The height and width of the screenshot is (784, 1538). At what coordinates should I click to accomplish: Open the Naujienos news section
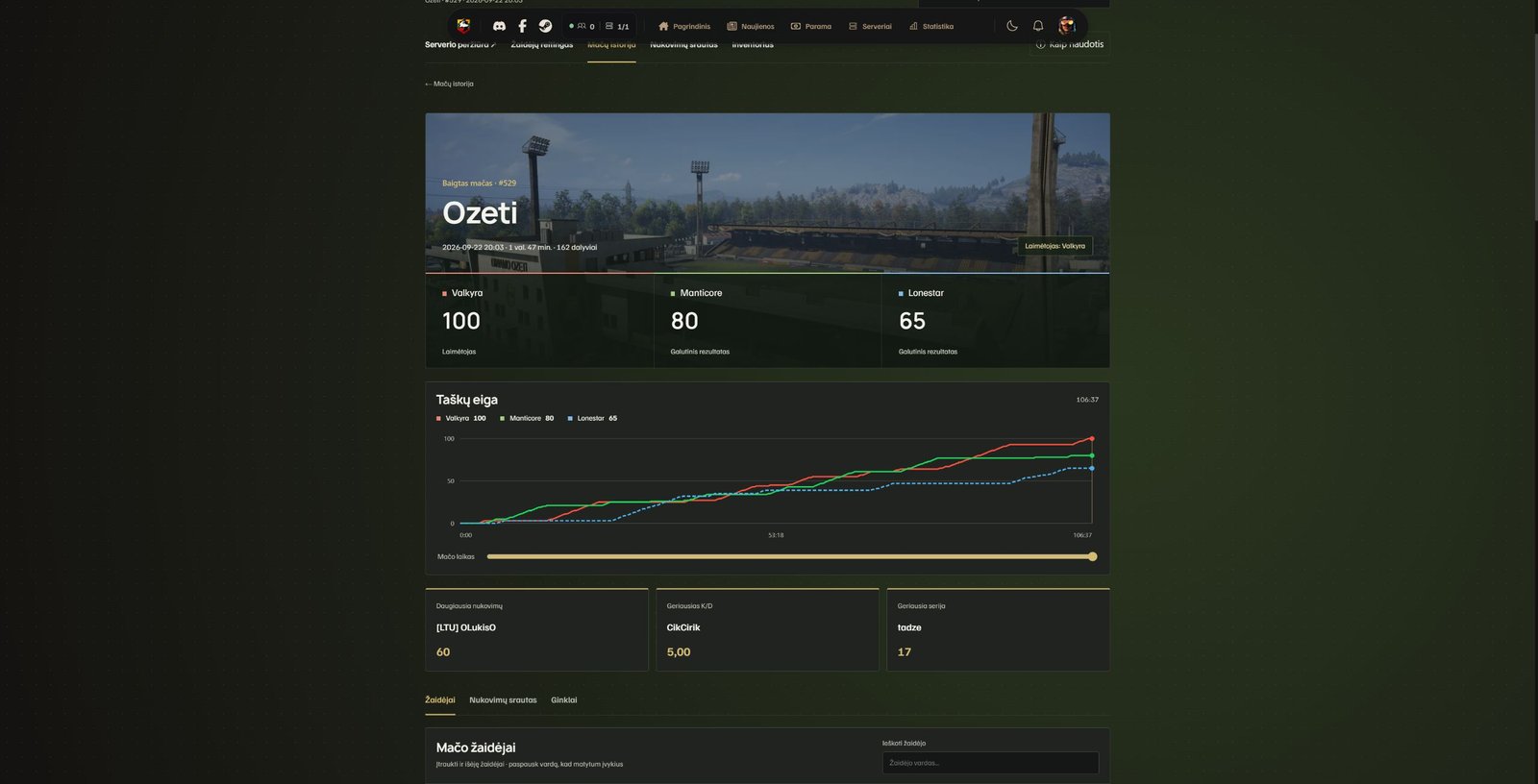[751, 26]
